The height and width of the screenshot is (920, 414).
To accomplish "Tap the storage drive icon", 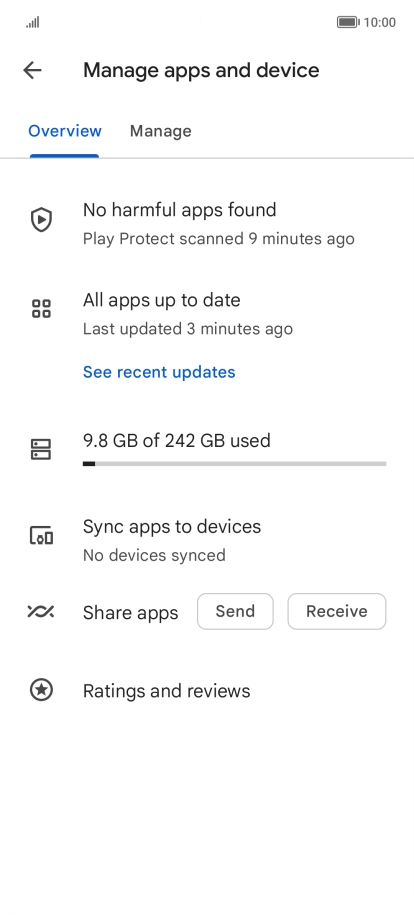I will point(41,449).
